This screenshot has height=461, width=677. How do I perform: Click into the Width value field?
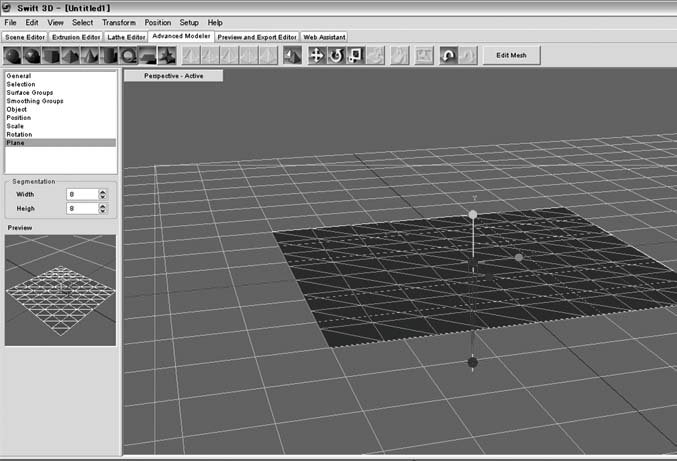pyautogui.click(x=81, y=194)
